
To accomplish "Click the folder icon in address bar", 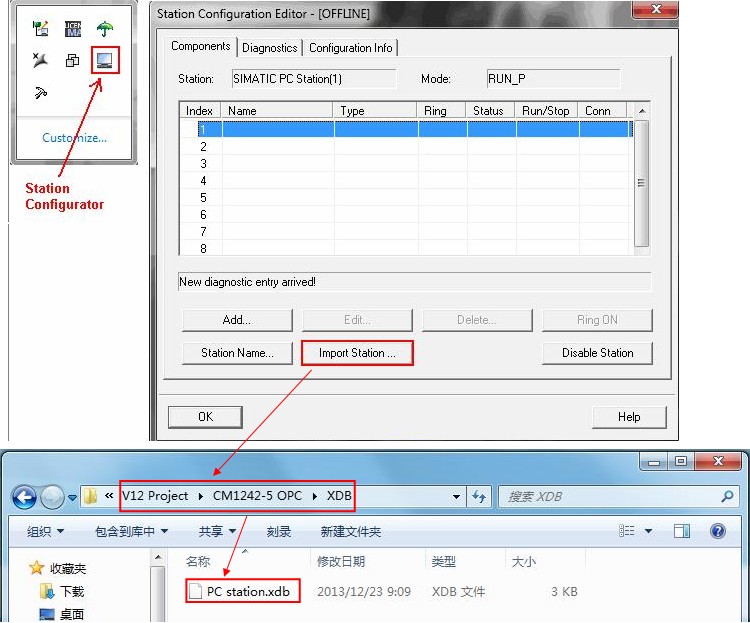I will 90,496.
